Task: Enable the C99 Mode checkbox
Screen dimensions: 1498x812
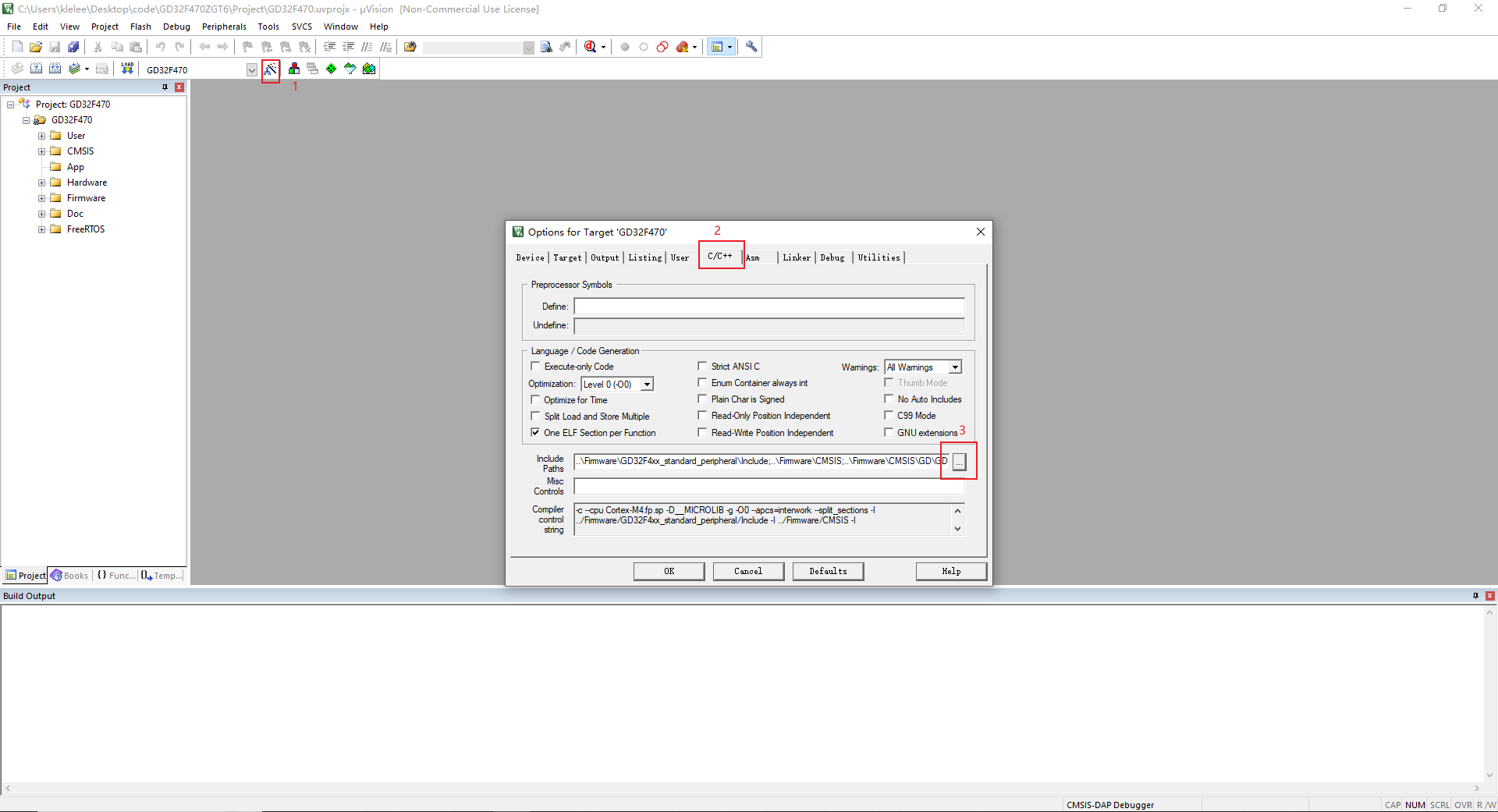Action: 889,416
